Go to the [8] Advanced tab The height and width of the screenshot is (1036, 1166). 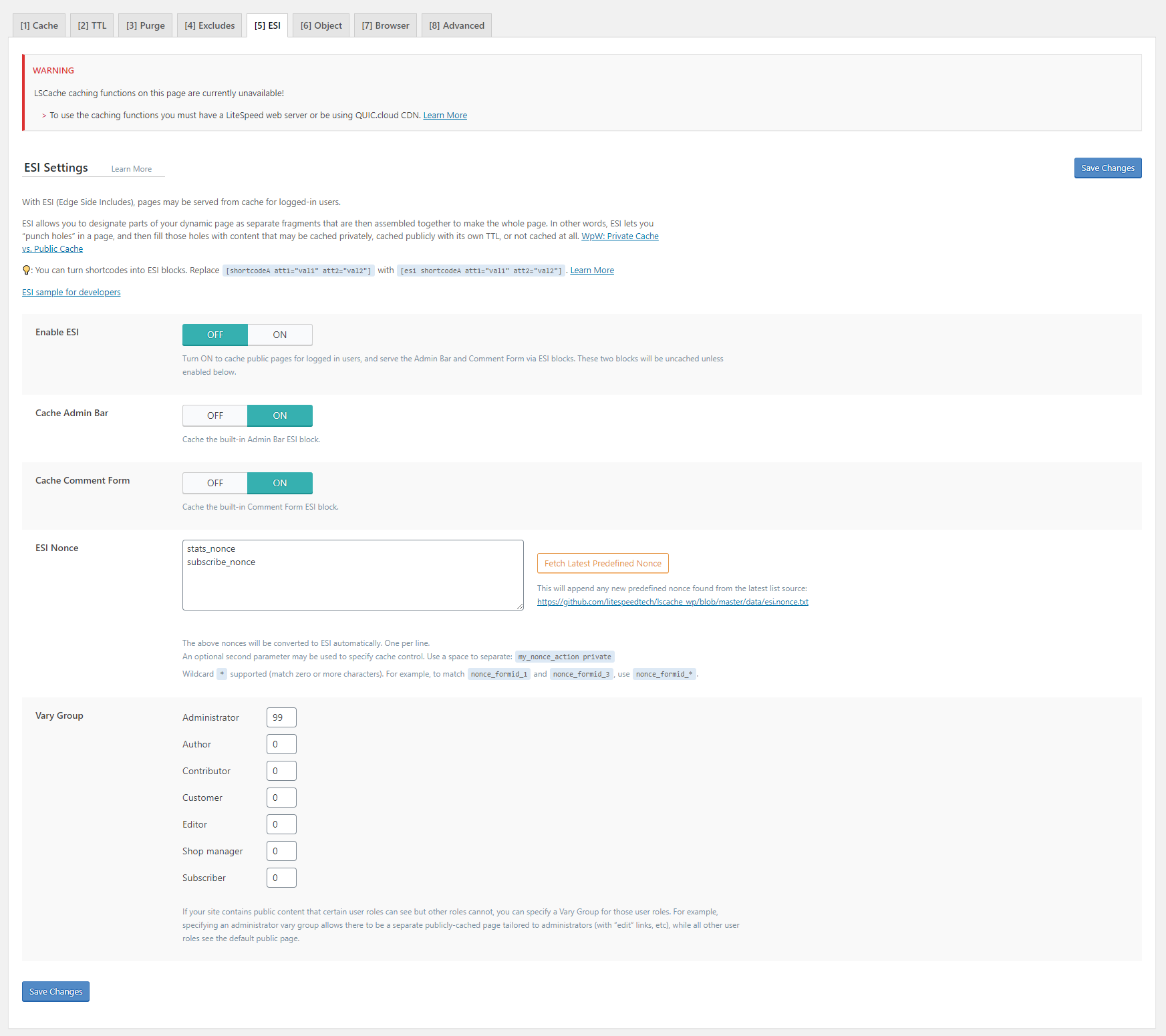(457, 25)
